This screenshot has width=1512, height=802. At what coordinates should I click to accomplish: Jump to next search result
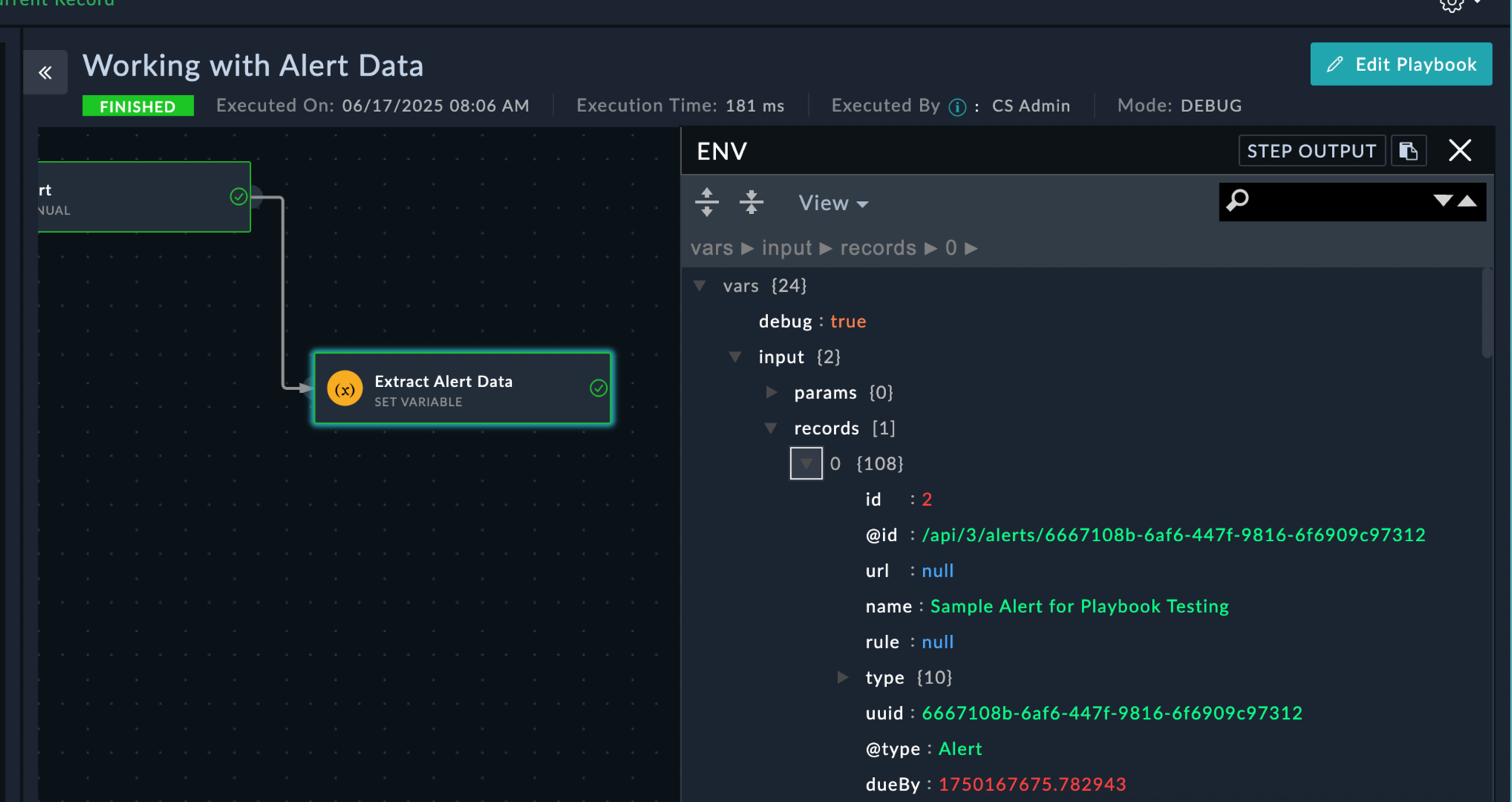(x=1442, y=200)
